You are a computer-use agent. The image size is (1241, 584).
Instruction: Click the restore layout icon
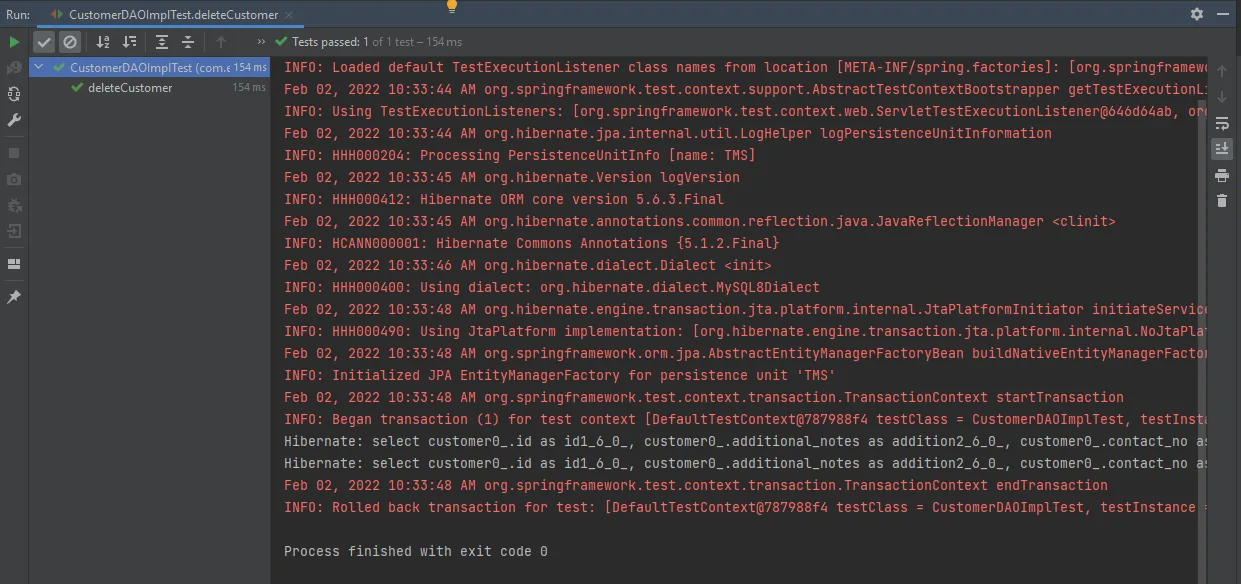pos(14,264)
